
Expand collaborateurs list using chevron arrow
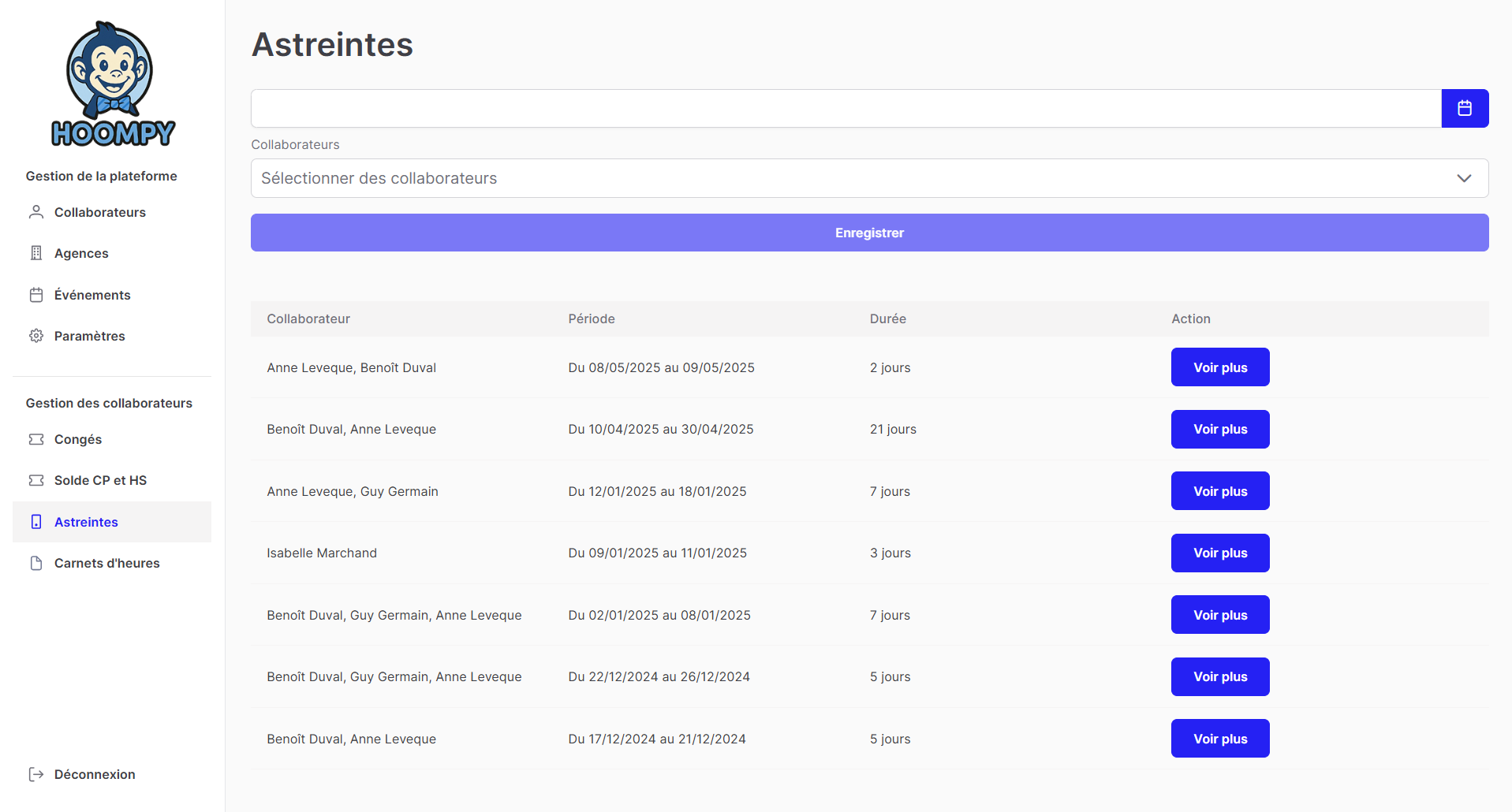pos(1463,178)
